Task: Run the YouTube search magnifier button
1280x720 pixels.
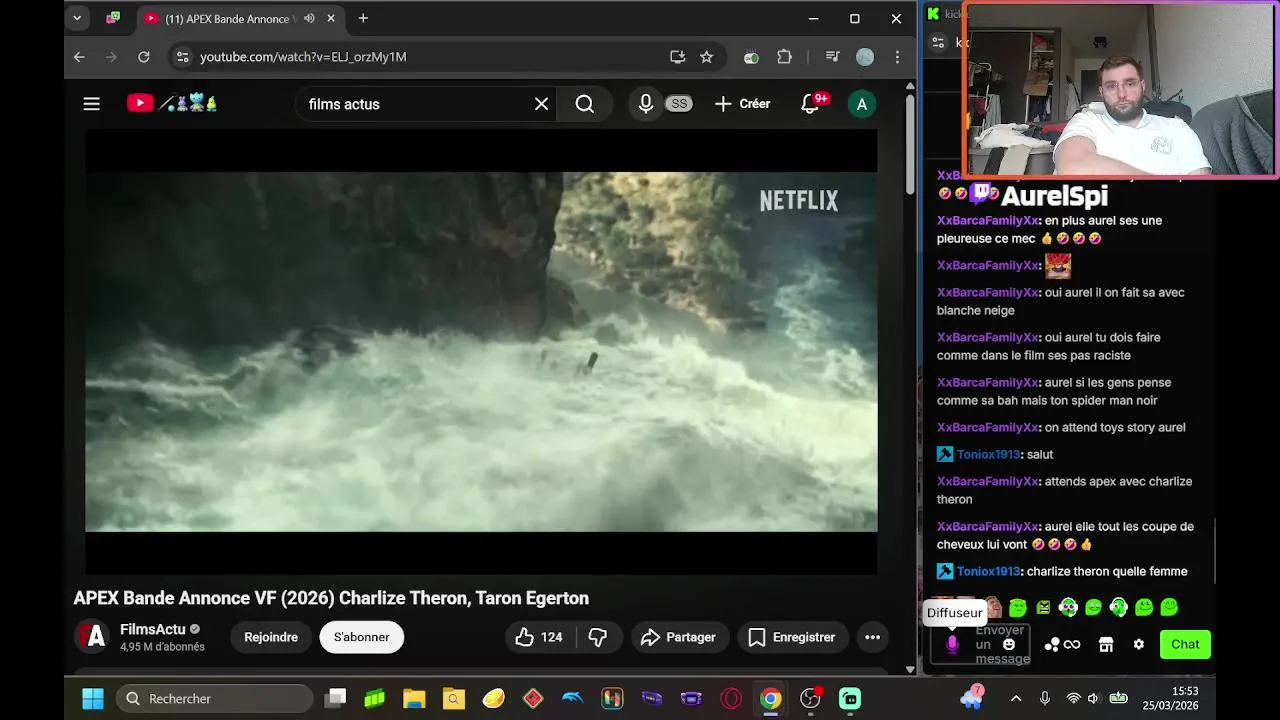Action: [x=585, y=104]
